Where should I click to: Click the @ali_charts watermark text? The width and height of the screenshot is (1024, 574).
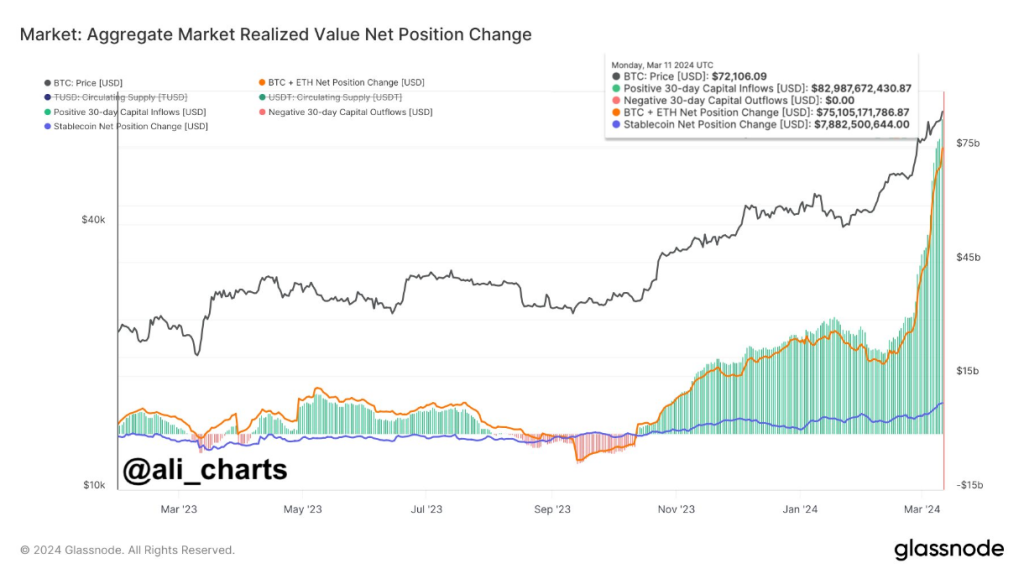click(204, 469)
